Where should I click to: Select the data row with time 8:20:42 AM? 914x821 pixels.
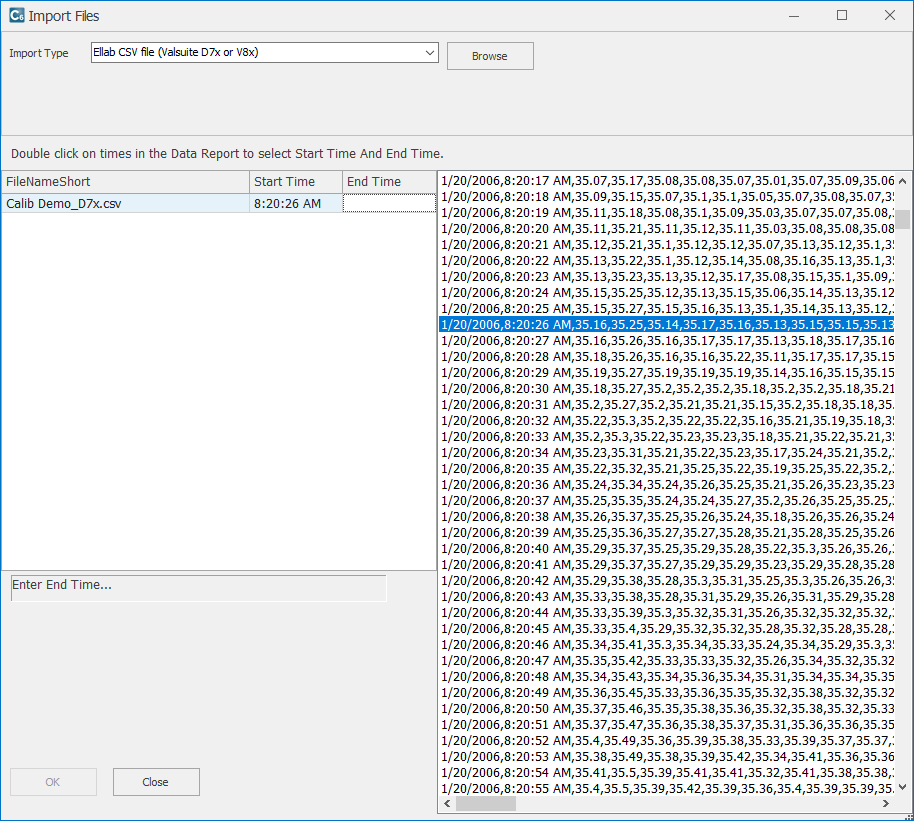[667, 581]
